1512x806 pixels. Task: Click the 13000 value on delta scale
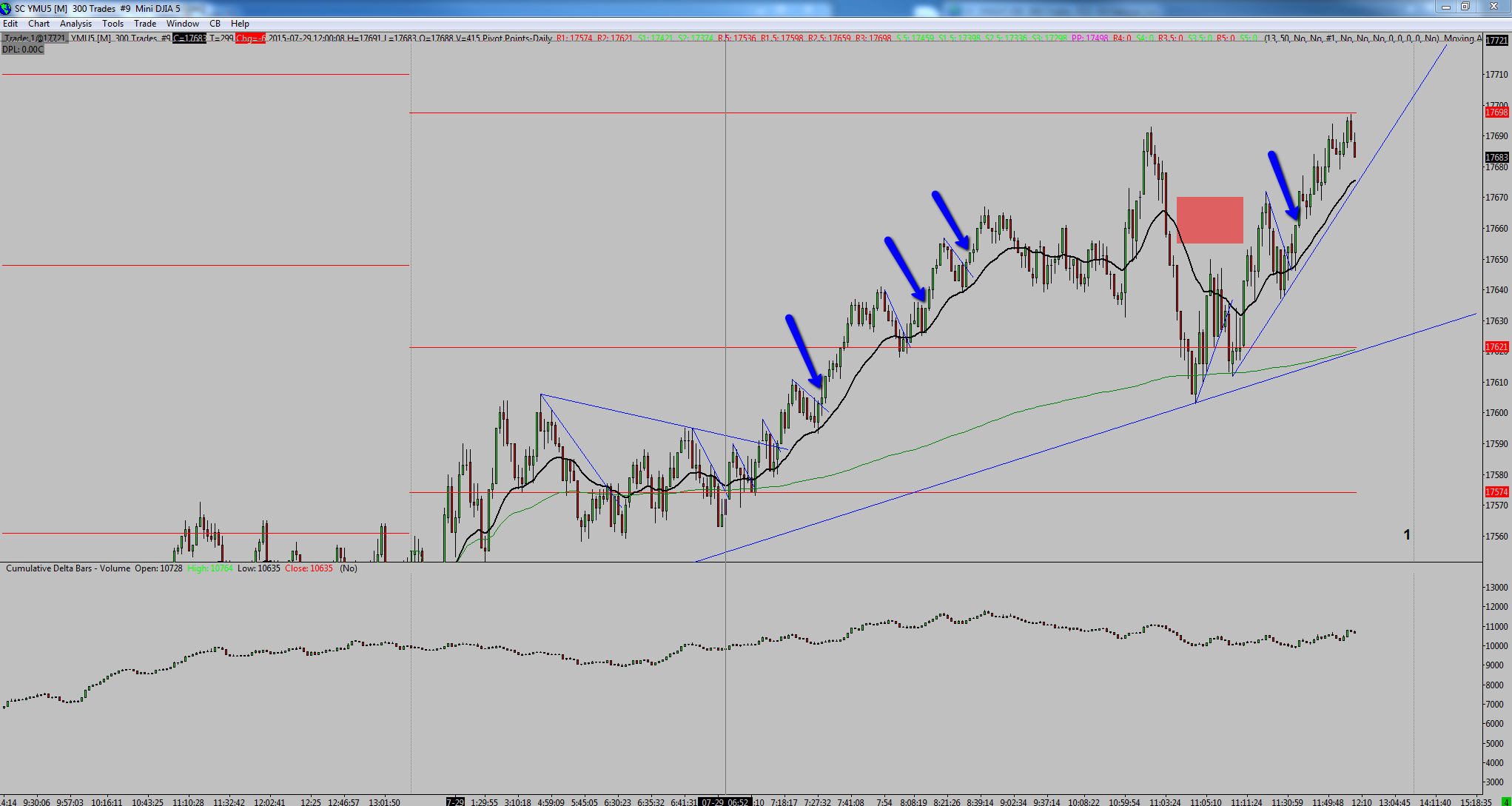1496,588
